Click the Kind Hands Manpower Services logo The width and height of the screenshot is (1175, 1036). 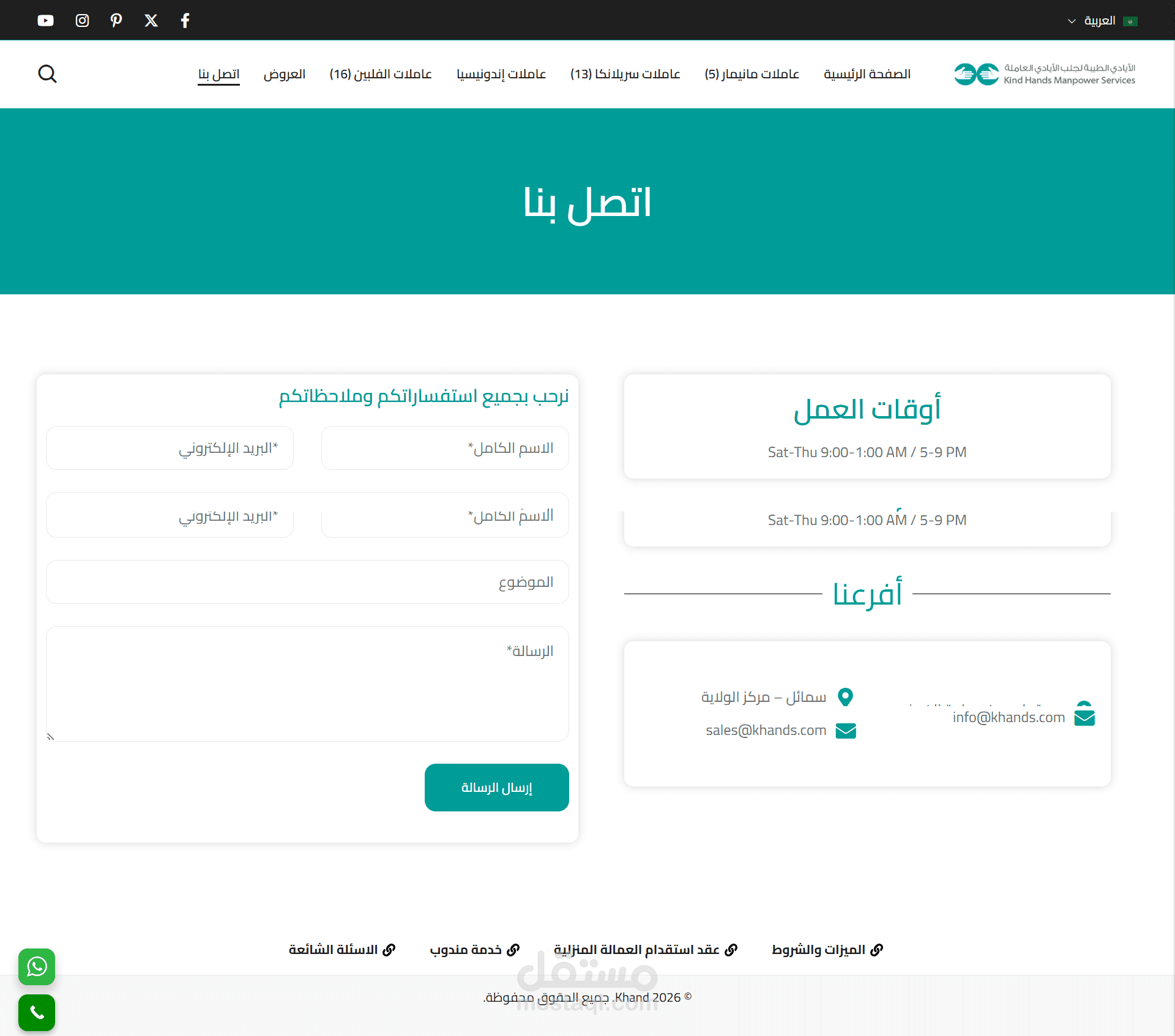pyautogui.click(x=1045, y=74)
